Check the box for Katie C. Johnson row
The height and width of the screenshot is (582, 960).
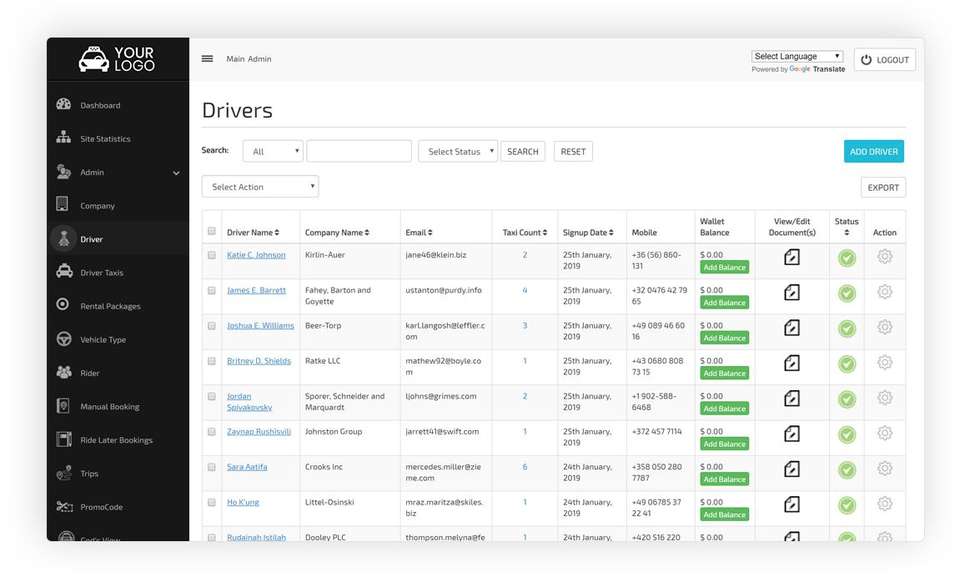tap(211, 255)
